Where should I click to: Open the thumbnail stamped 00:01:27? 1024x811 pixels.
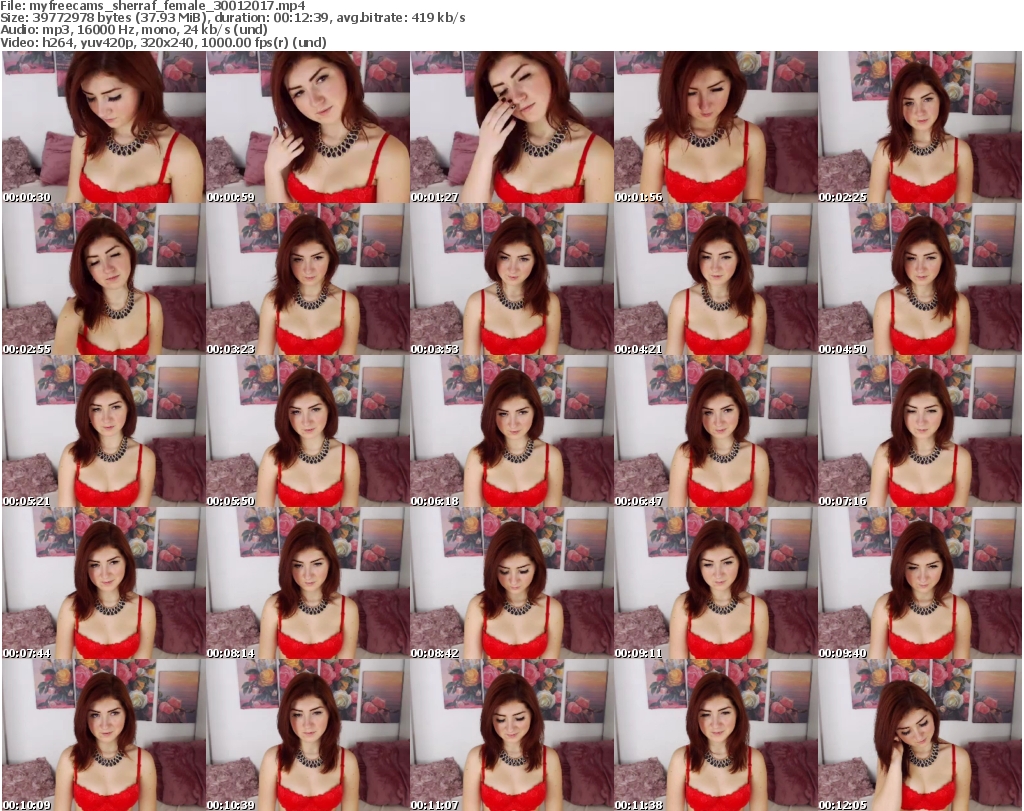tap(511, 127)
